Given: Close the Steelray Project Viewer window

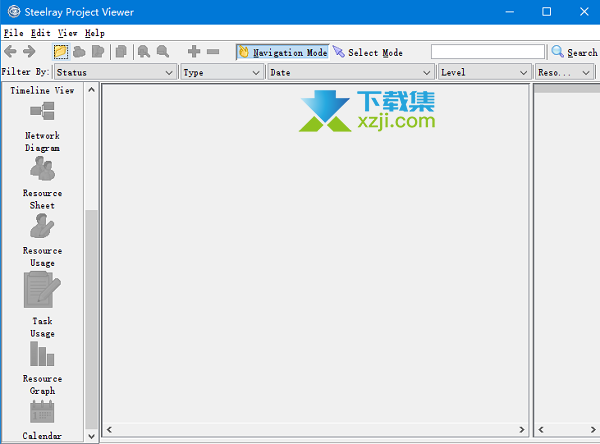Looking at the screenshot, I should pyautogui.click(x=584, y=12).
